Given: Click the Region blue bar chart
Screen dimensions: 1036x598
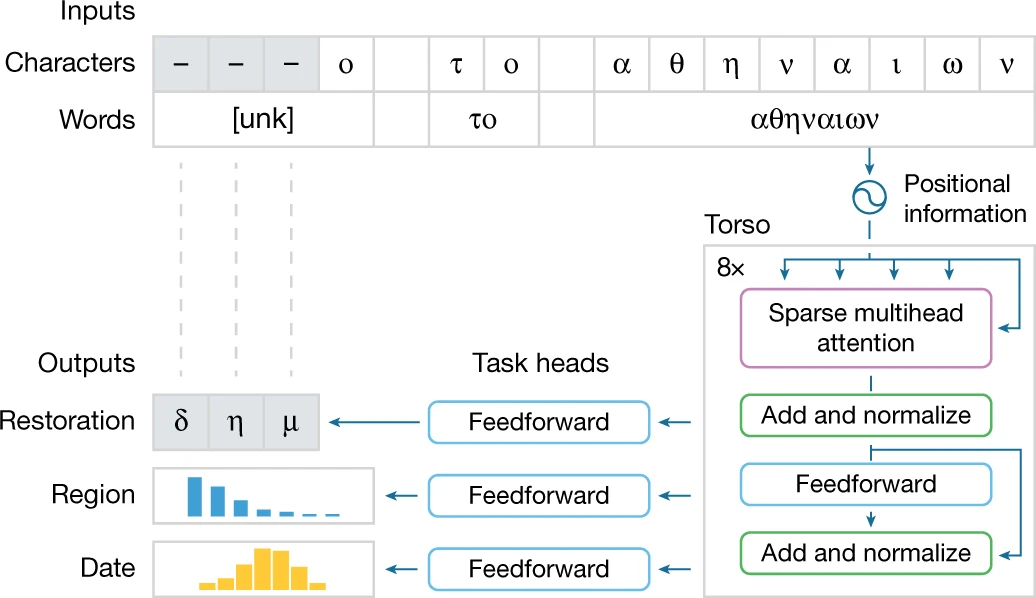Looking at the screenshot, I should tap(263, 495).
